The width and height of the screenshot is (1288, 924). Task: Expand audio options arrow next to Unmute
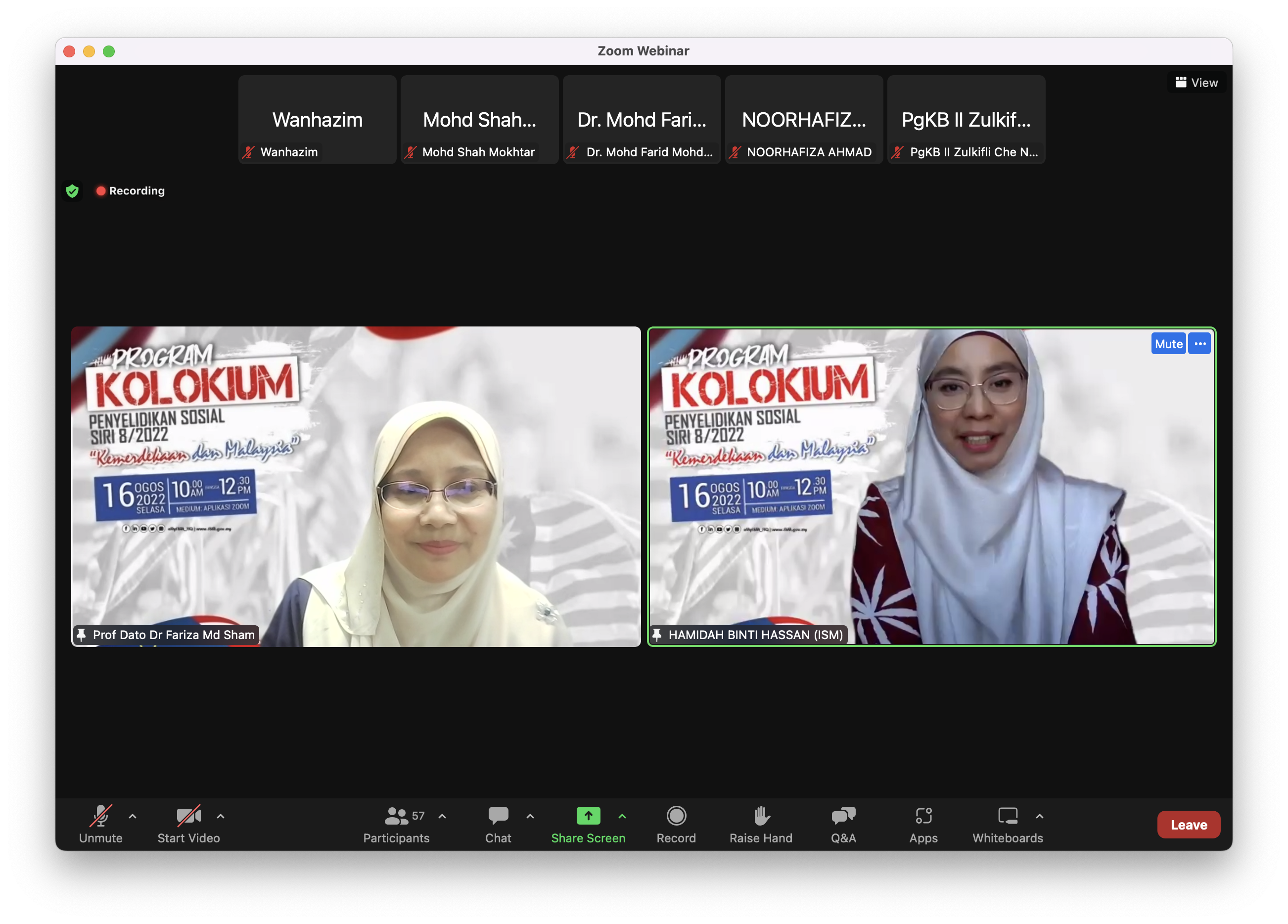tap(133, 816)
